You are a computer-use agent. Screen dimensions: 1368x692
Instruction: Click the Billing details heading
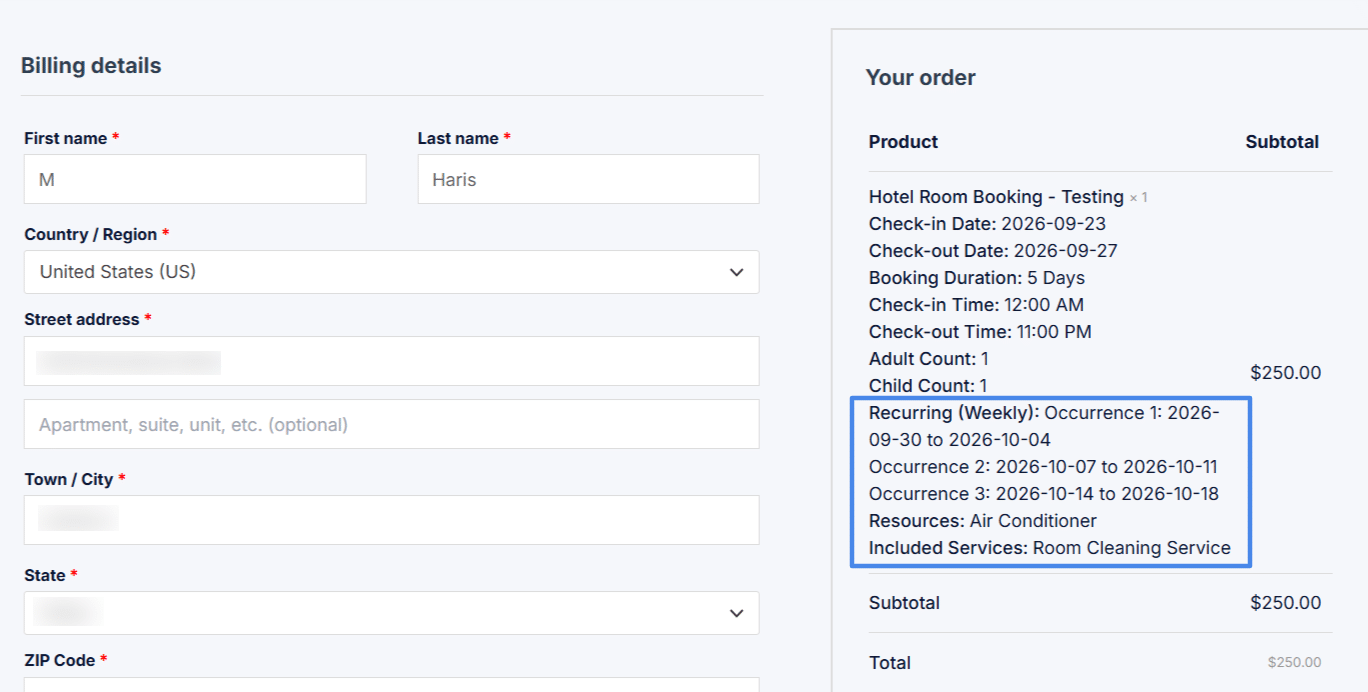tap(91, 66)
